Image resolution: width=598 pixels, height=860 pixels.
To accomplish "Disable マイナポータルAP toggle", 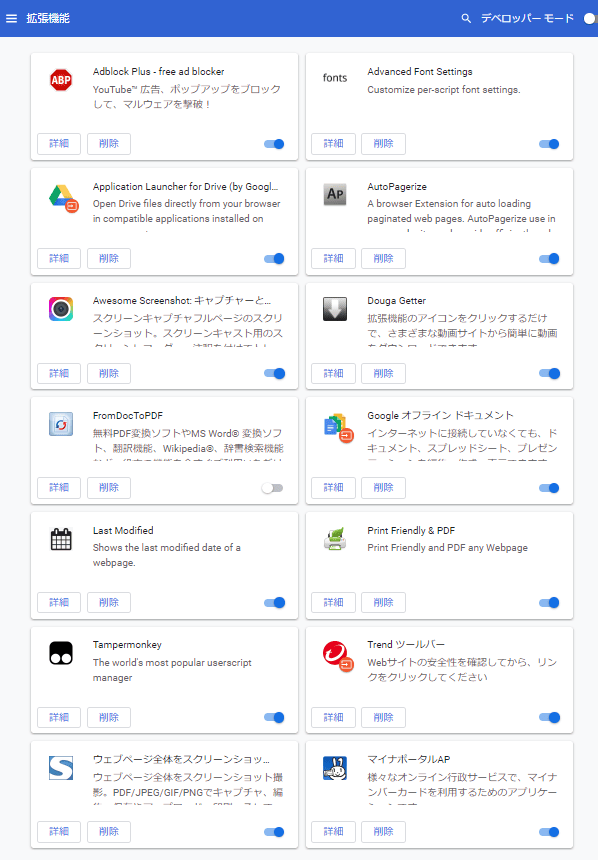I will [549, 832].
